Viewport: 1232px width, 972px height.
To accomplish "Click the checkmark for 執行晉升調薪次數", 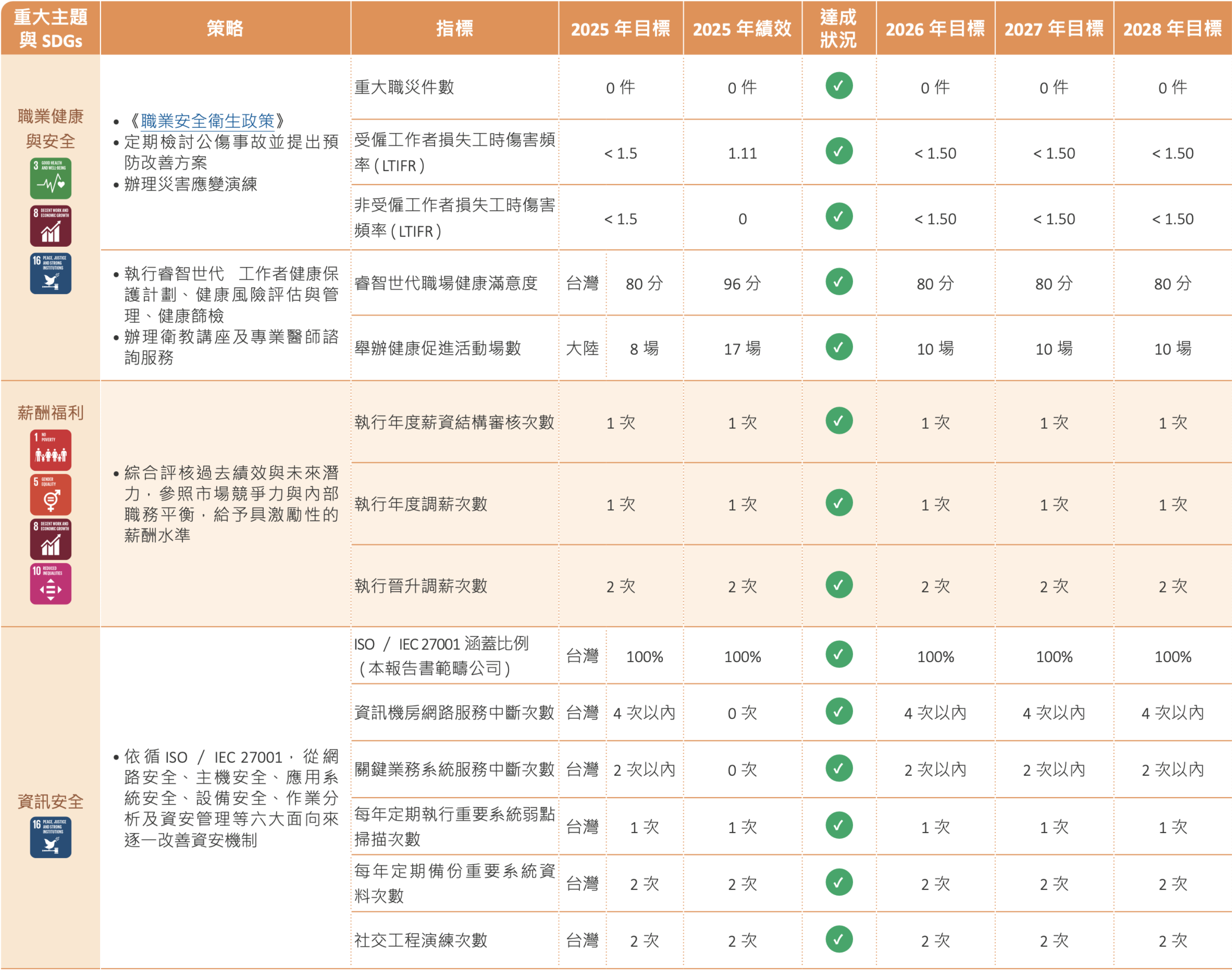I will (x=839, y=585).
